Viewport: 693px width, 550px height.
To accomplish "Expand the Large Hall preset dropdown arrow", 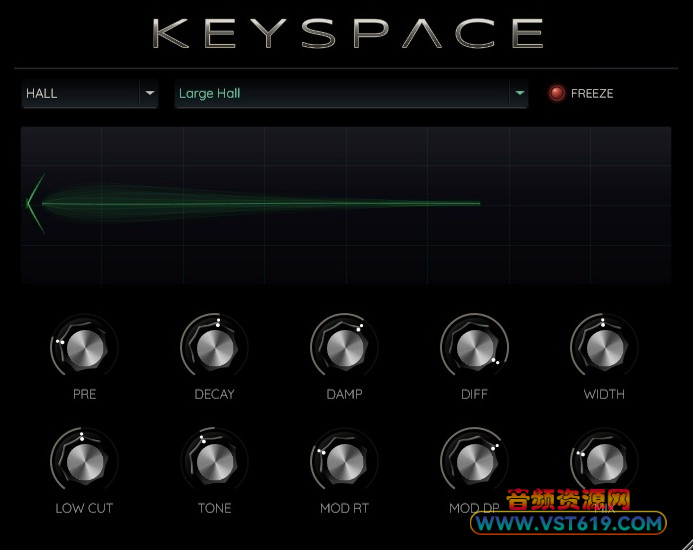I will point(519,93).
